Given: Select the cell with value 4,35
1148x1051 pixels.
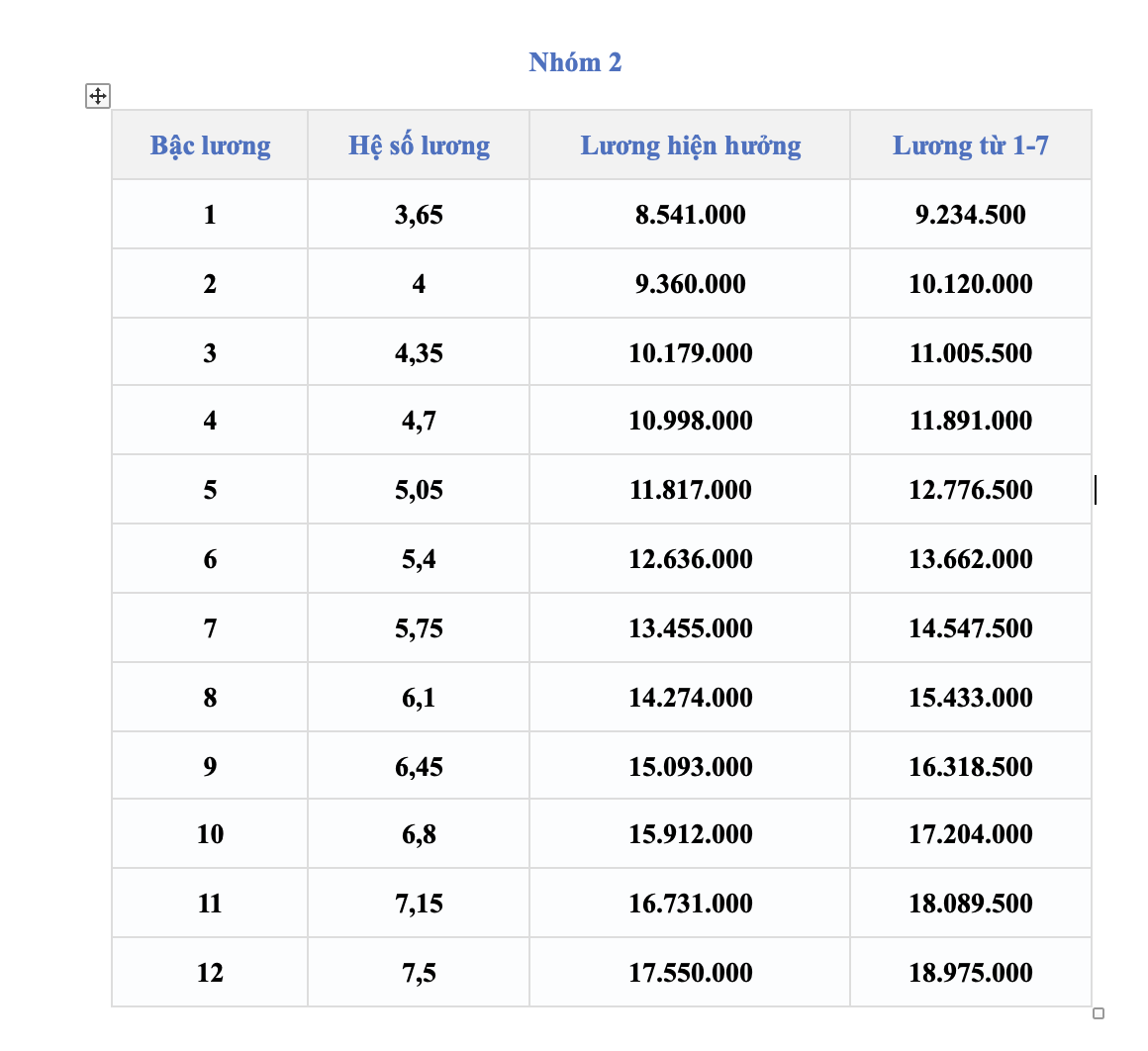Looking at the screenshot, I should (x=419, y=352).
